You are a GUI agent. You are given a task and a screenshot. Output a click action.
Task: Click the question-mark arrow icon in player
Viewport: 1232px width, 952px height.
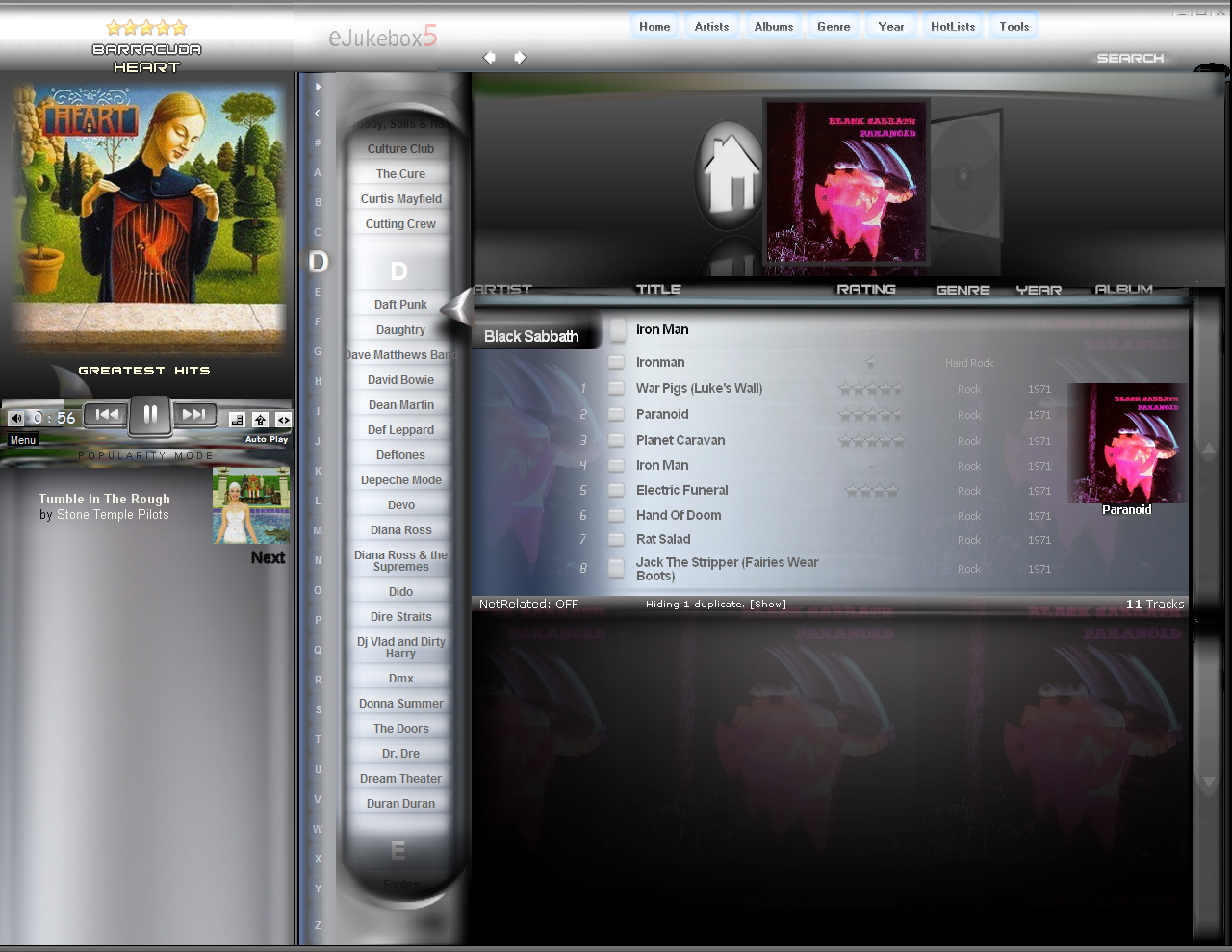pos(260,420)
